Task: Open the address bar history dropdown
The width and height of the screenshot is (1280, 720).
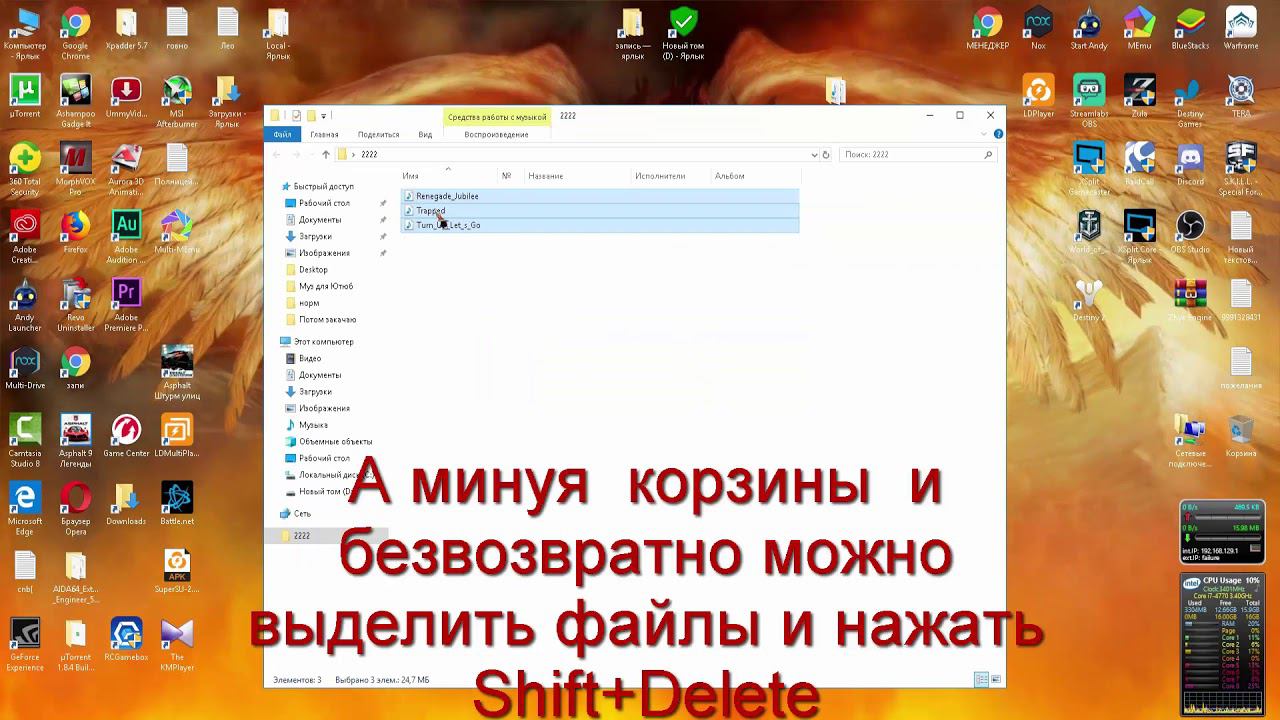Action: point(814,155)
